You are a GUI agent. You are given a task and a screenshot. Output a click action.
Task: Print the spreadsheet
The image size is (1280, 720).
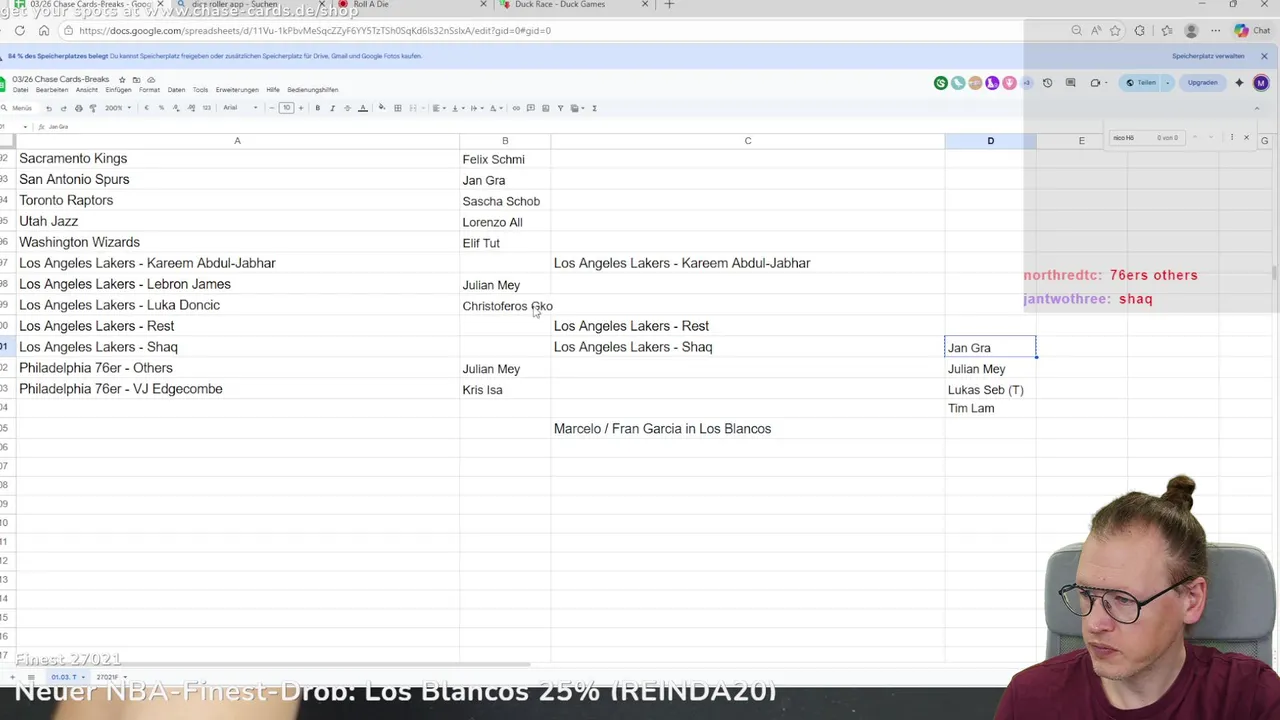point(78,108)
